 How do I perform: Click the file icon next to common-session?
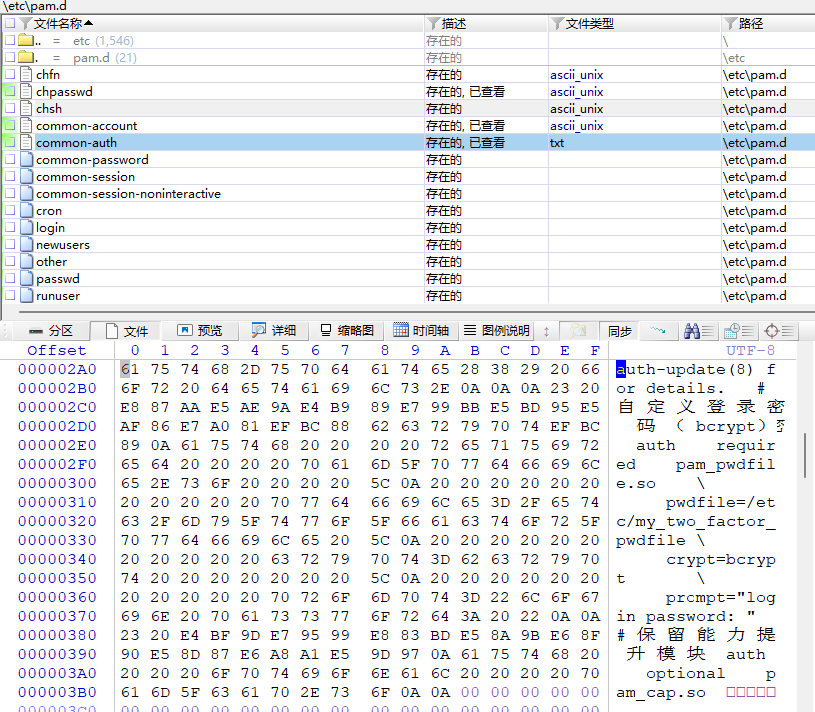(26, 177)
